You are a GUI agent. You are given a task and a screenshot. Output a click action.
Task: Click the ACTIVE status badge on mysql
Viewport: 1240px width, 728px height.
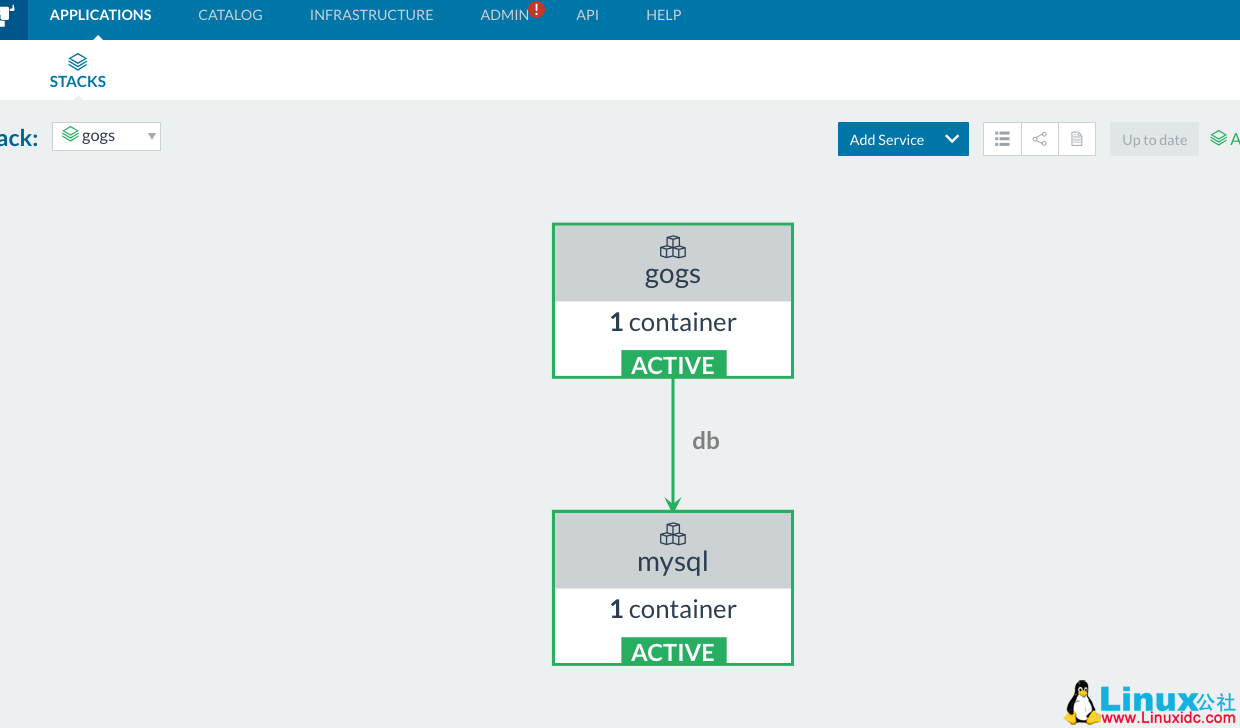[x=673, y=651]
